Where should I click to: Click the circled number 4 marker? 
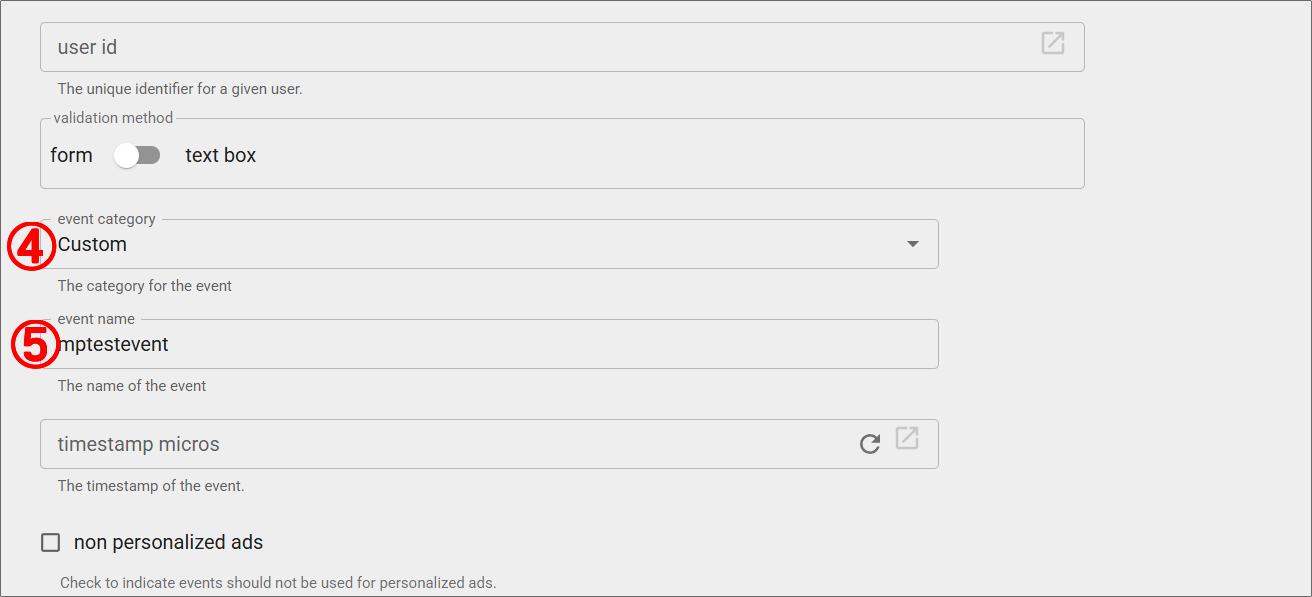pyautogui.click(x=32, y=246)
